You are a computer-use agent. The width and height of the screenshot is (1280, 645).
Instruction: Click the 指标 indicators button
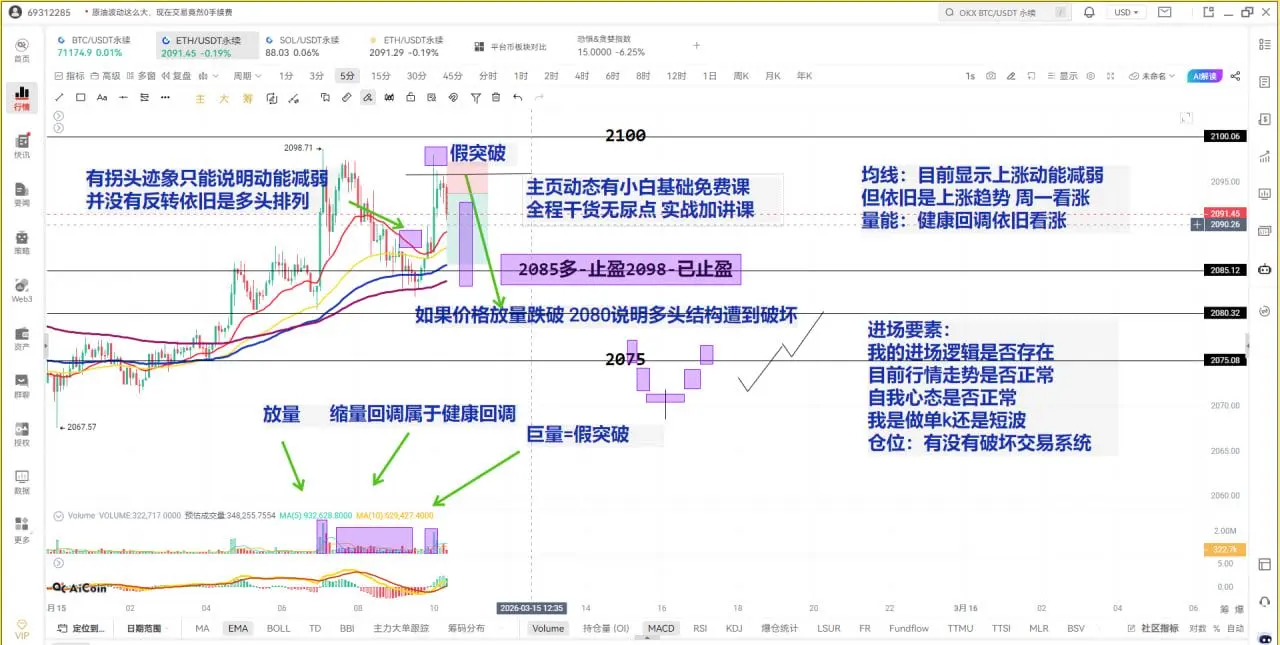pos(70,76)
